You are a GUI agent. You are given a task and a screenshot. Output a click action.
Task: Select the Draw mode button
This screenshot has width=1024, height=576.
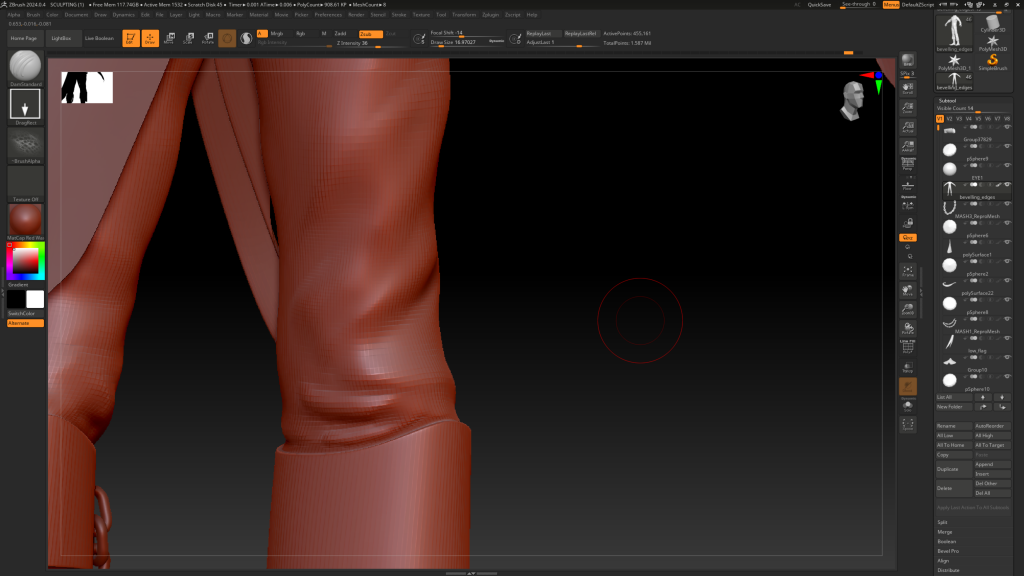coord(150,38)
